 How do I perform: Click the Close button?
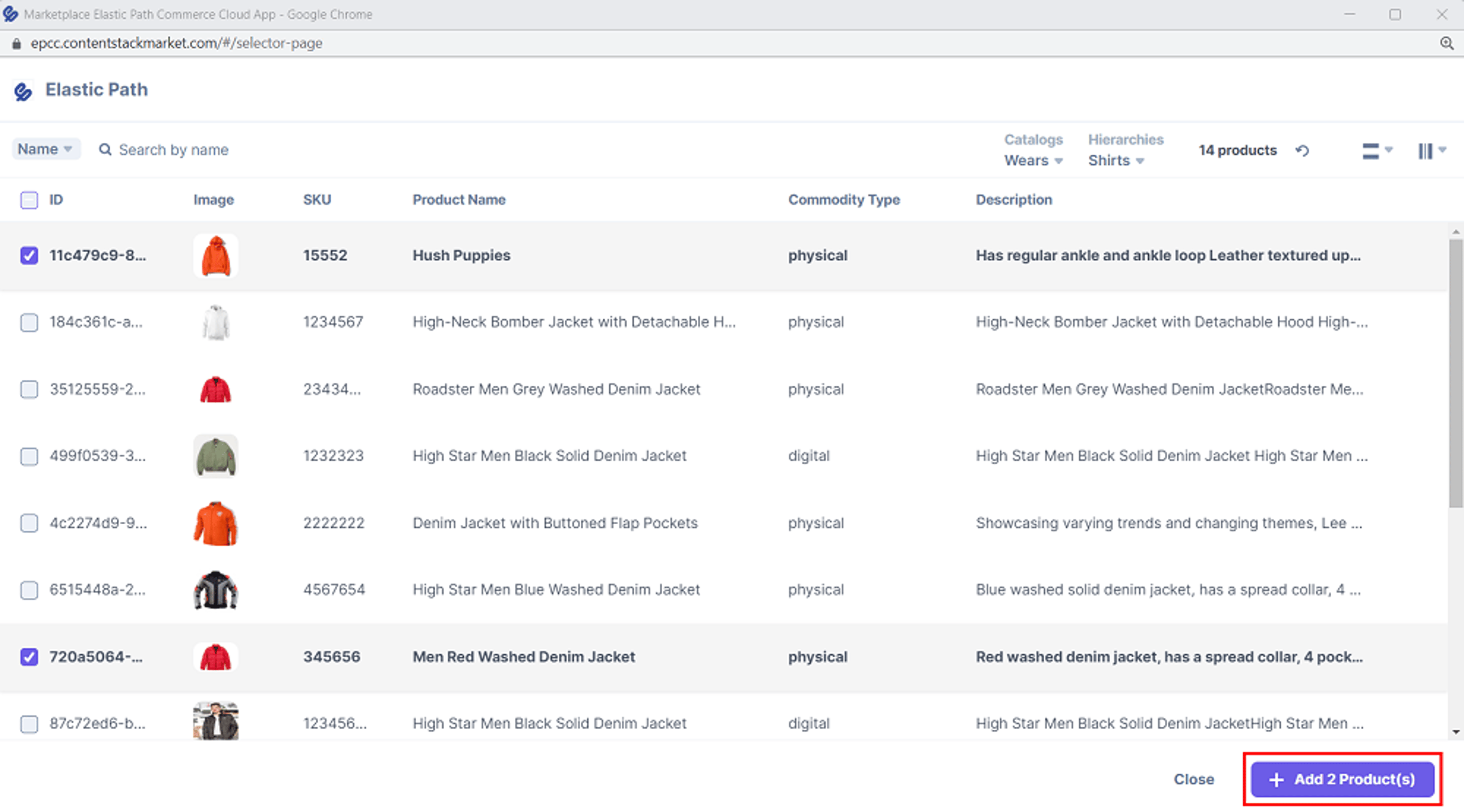click(x=1194, y=780)
